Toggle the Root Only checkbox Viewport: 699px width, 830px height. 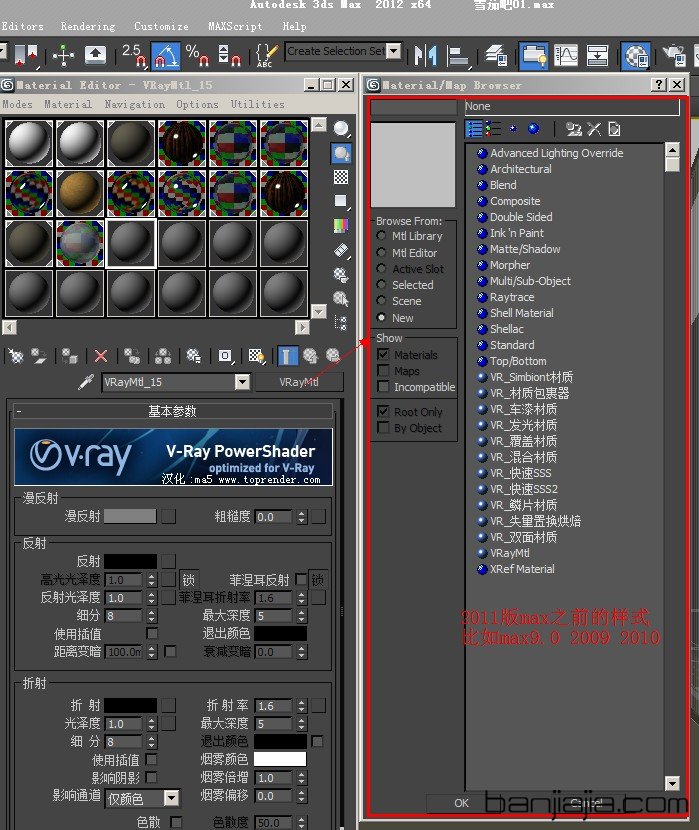pyautogui.click(x=384, y=411)
